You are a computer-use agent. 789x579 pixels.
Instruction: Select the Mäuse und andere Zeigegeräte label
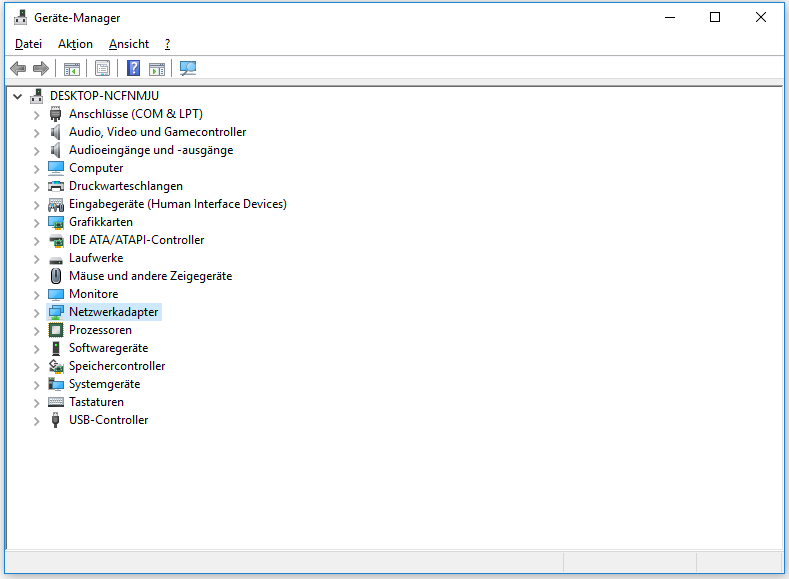tap(150, 276)
